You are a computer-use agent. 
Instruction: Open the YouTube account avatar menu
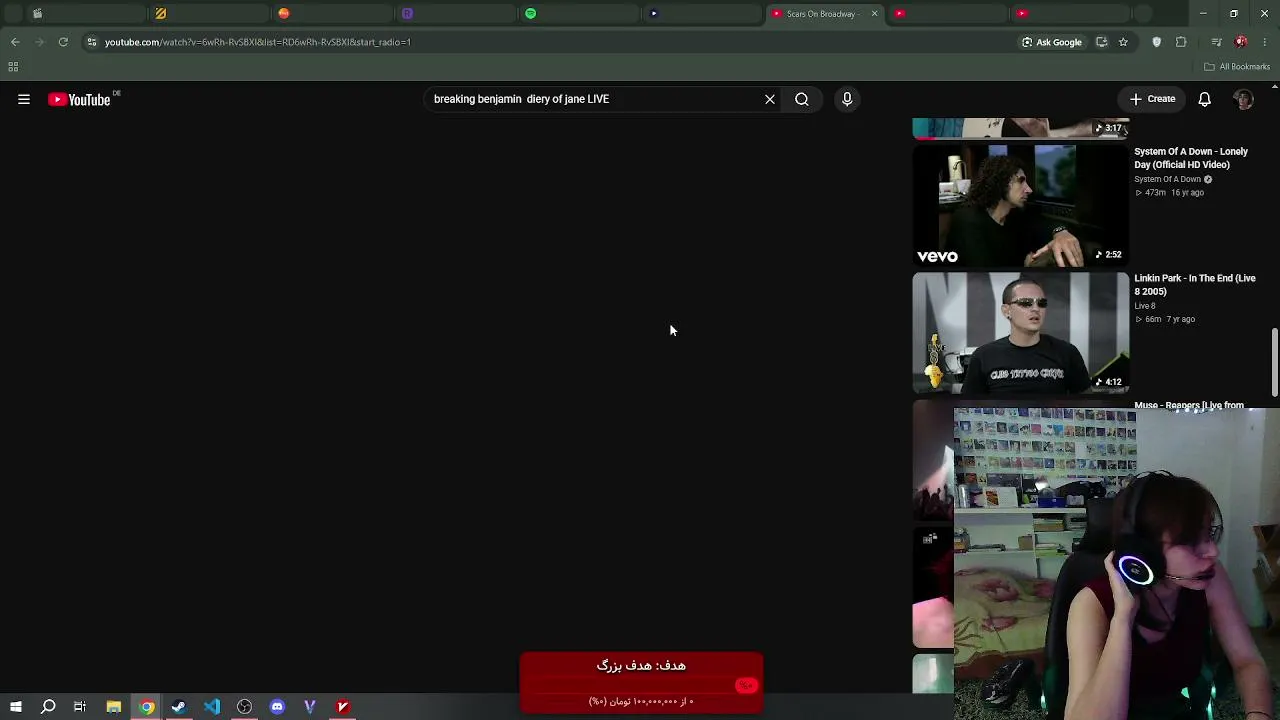click(1244, 99)
